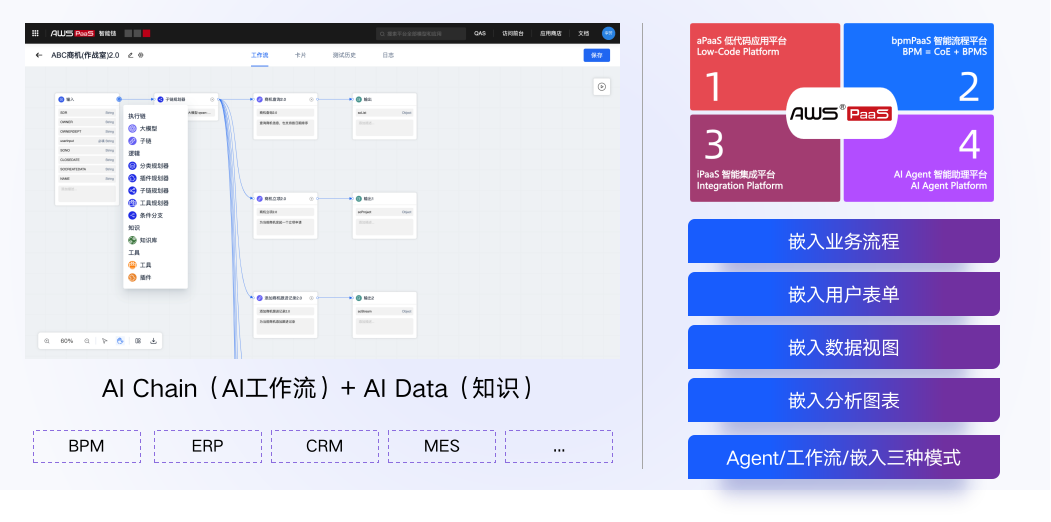The width and height of the screenshot is (1051, 522).
Task: Click the 嵌入业务流程 button
Action: pos(844,241)
